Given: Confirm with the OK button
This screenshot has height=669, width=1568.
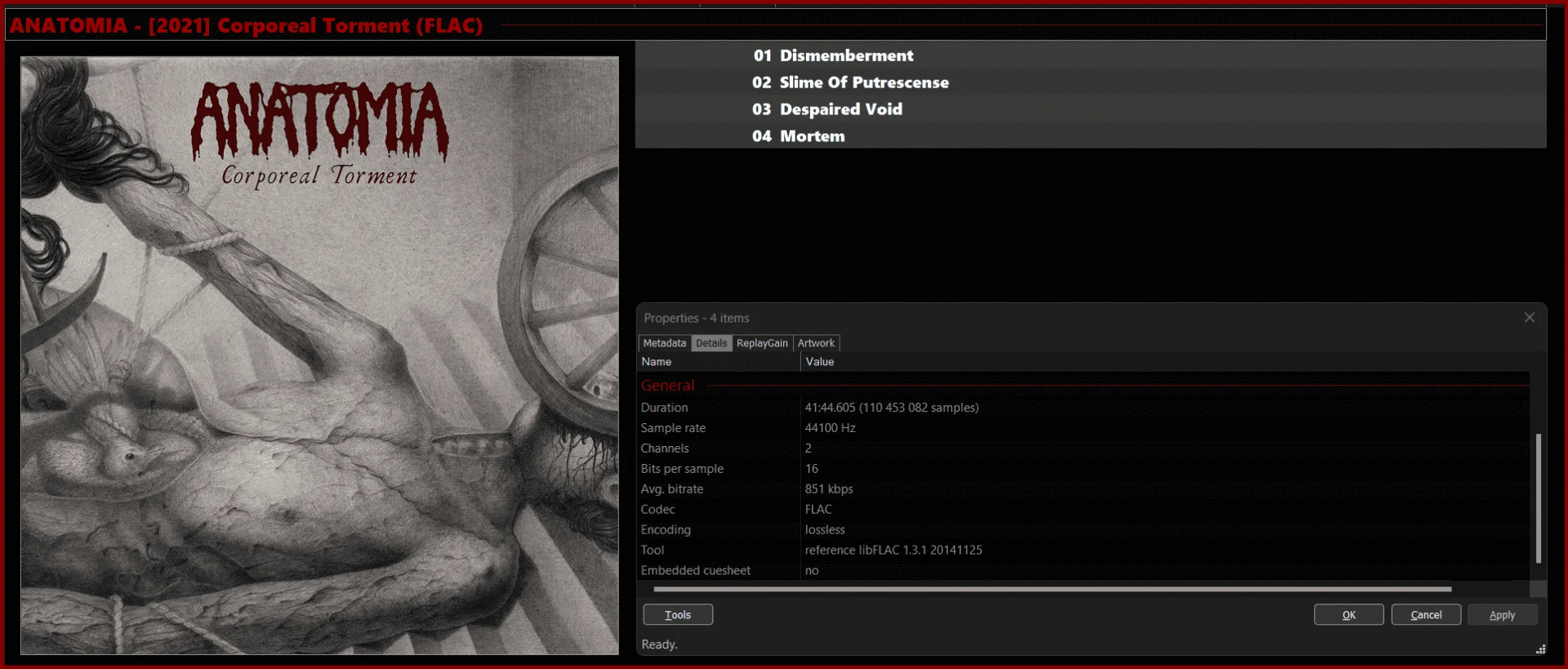Looking at the screenshot, I should click(x=1348, y=614).
